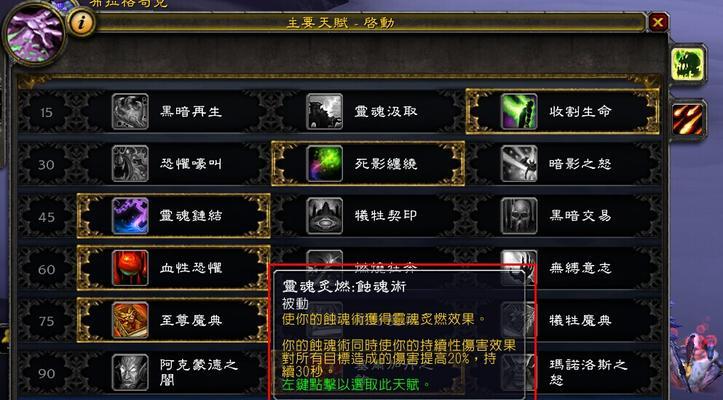This screenshot has height=400, width=723.
Task: Click the 至尊魔典 book icon
Action: click(x=130, y=320)
